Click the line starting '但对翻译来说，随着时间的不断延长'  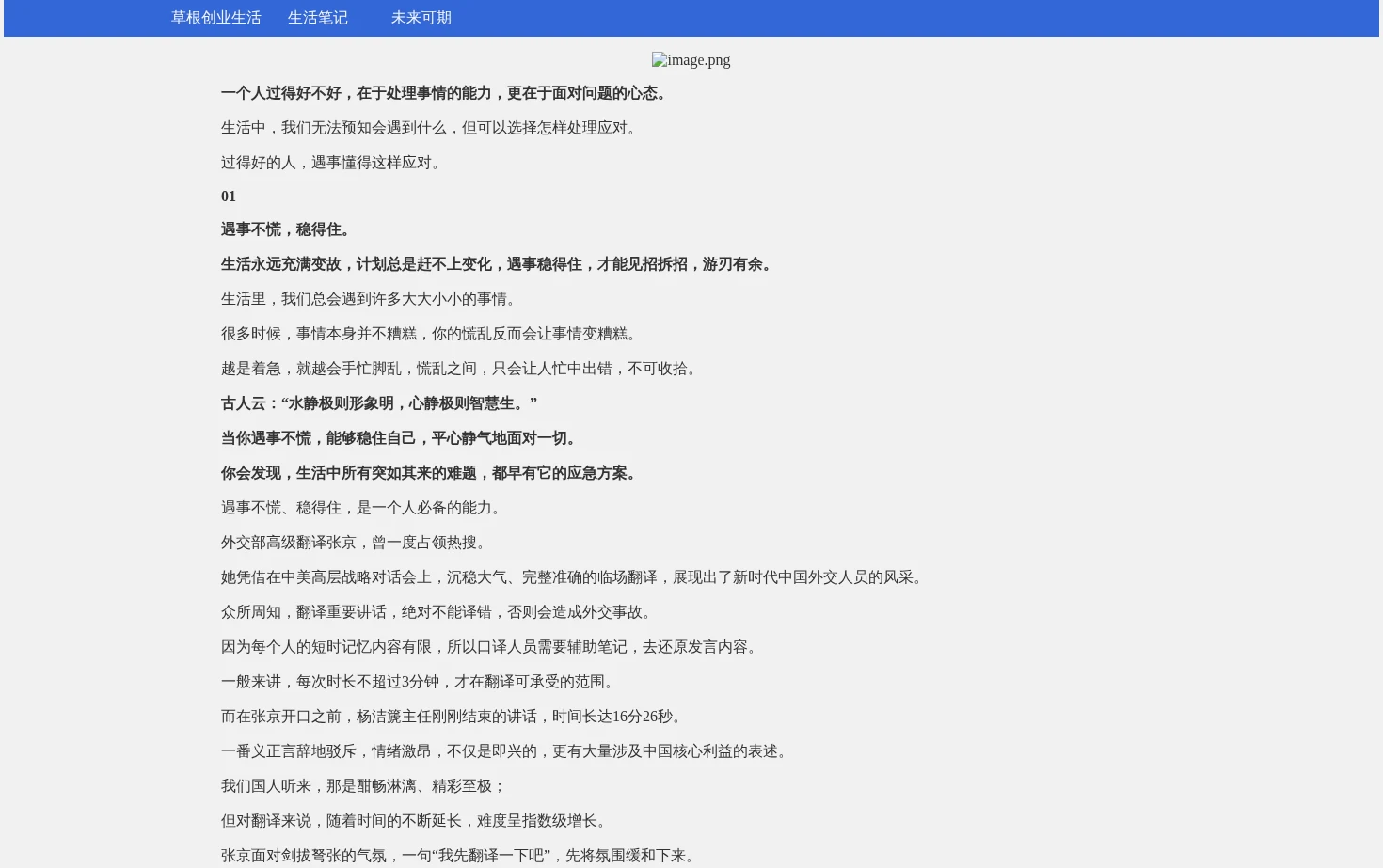416,821
